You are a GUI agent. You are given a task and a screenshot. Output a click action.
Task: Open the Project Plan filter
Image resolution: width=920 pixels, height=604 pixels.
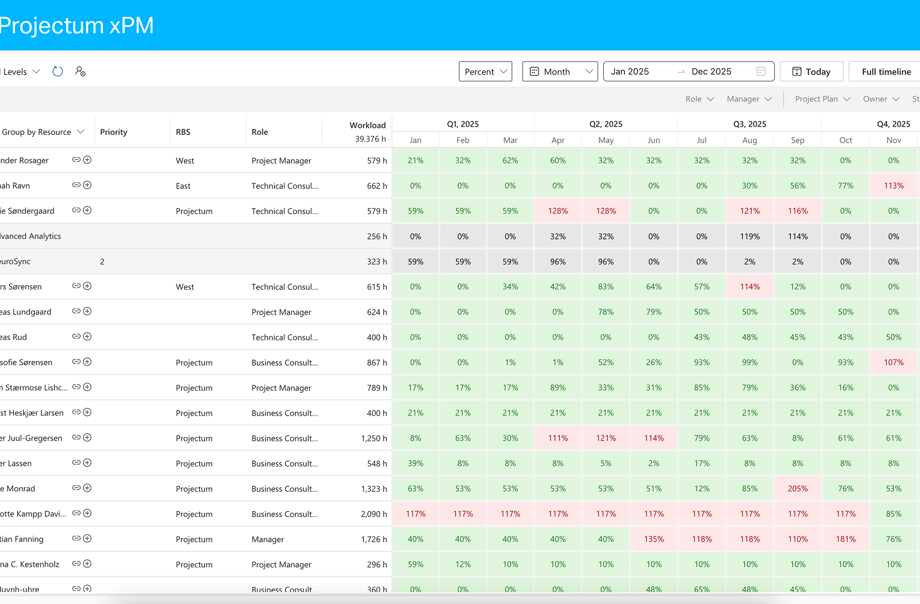[x=822, y=99]
